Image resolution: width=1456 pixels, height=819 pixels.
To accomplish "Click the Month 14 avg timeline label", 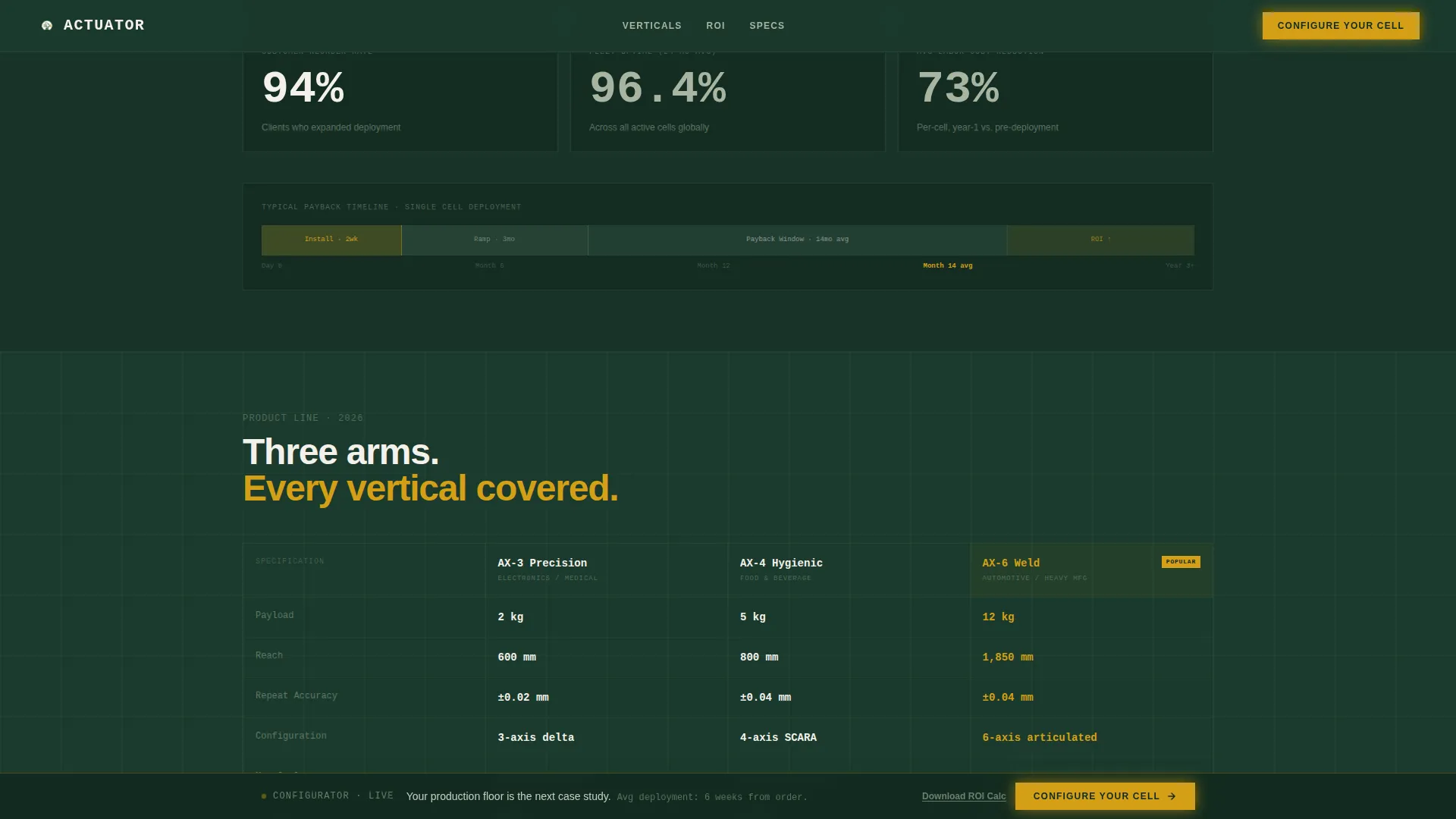I will (948, 265).
